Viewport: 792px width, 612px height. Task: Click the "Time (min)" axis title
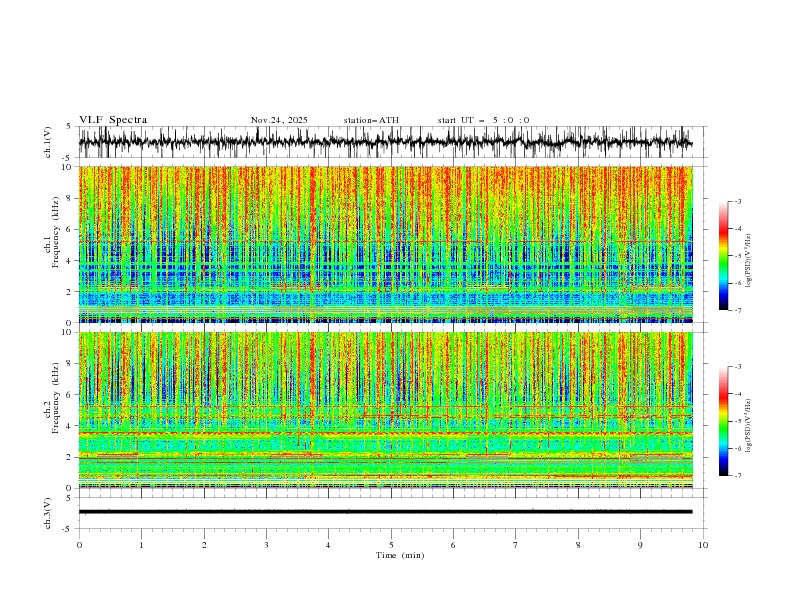pos(400,555)
